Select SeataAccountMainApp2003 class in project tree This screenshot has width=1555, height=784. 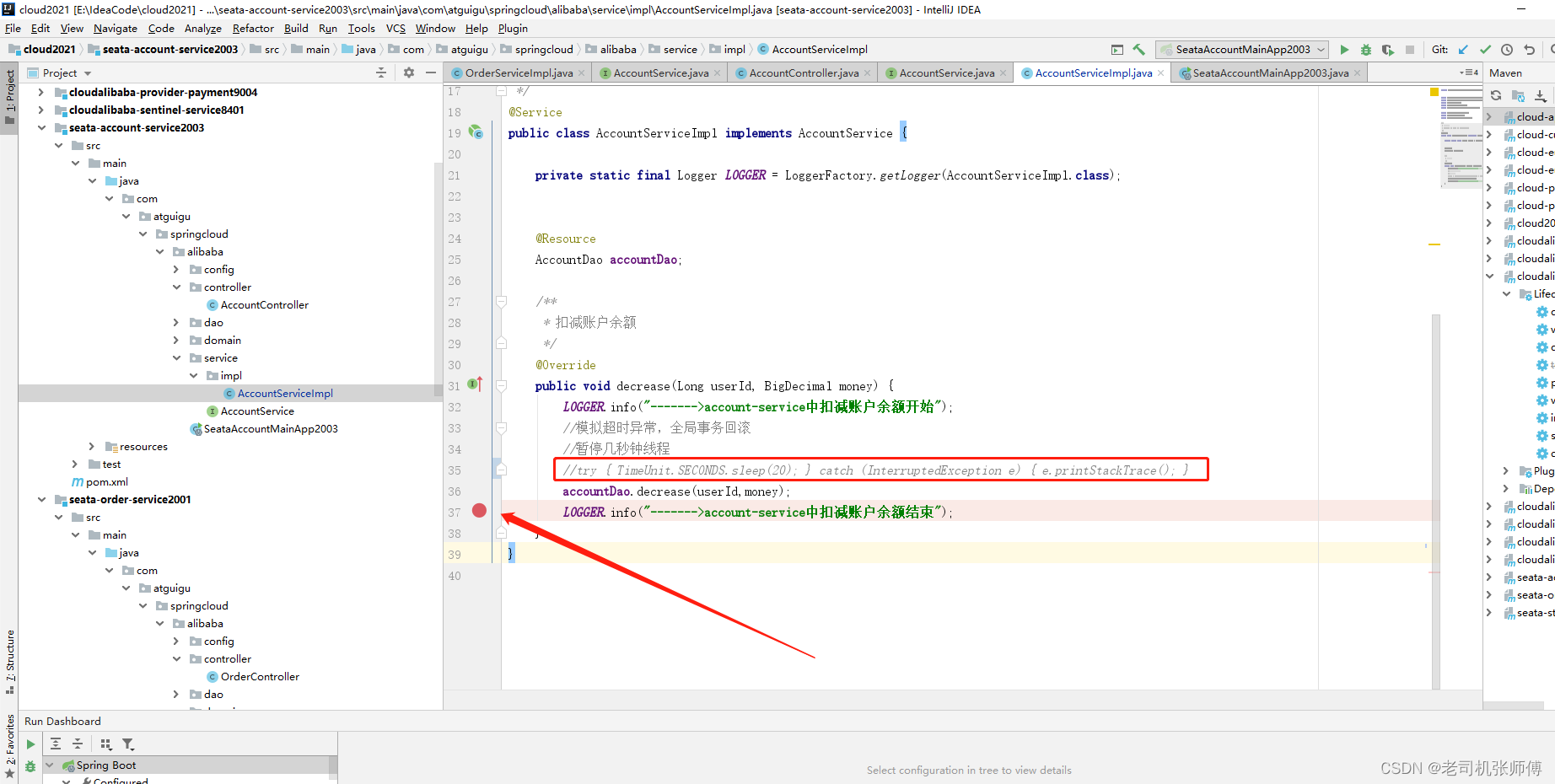[270, 429]
